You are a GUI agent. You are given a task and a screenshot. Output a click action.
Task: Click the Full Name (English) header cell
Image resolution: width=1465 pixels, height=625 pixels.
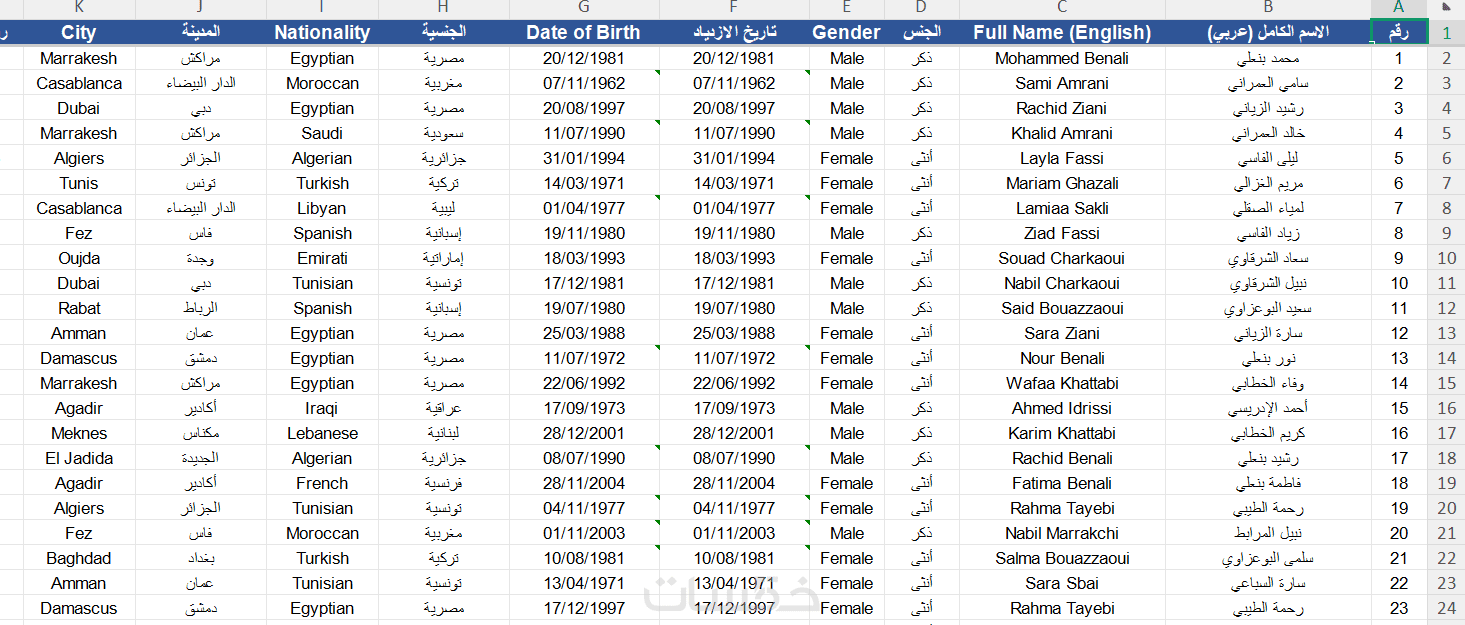[1062, 32]
